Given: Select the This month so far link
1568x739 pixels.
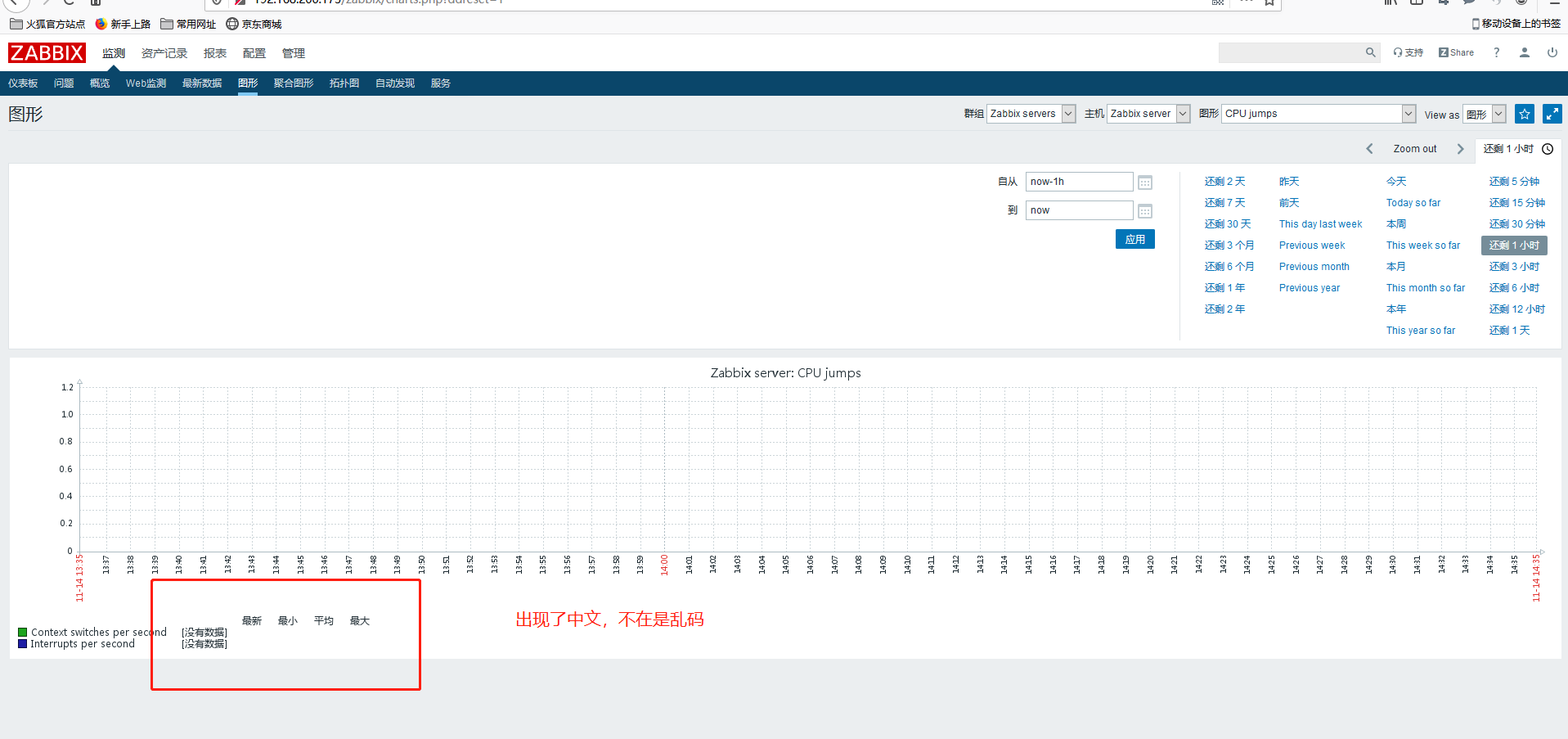Looking at the screenshot, I should pos(1425,288).
